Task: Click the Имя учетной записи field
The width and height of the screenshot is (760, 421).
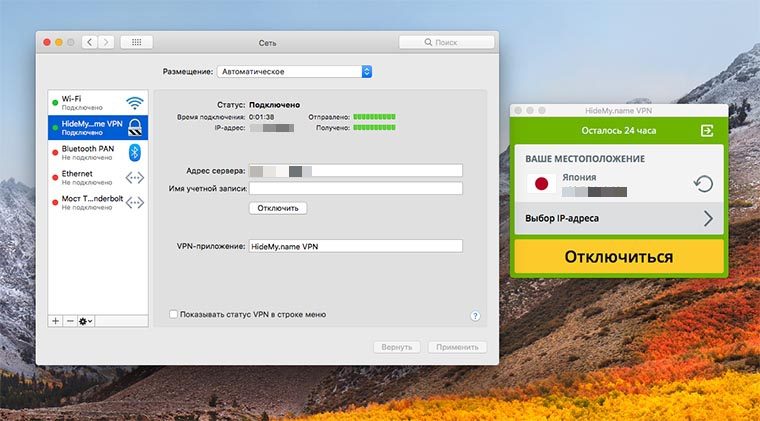Action: [356, 188]
